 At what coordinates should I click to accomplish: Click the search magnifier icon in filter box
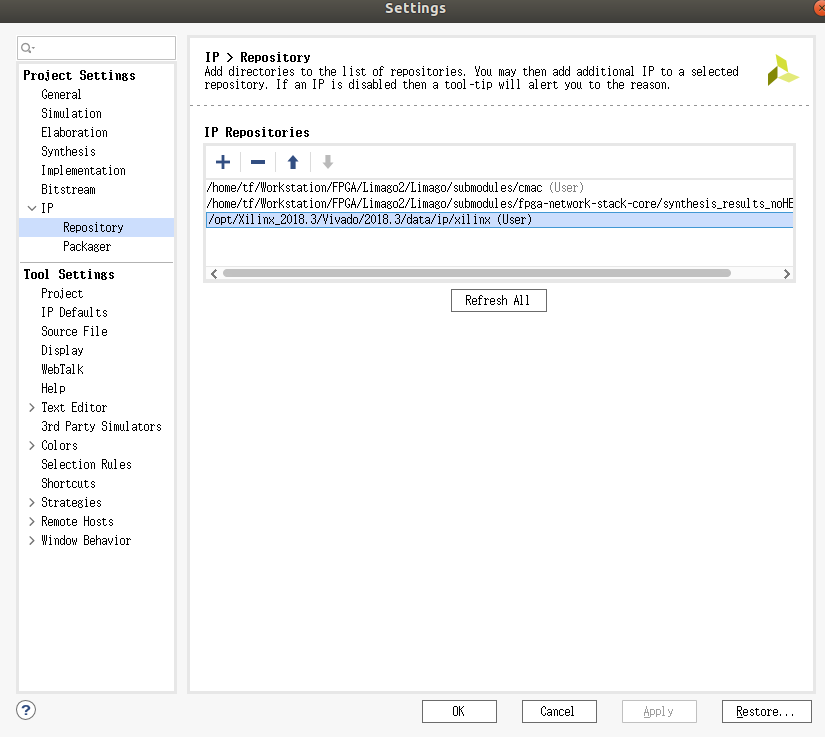click(28, 47)
